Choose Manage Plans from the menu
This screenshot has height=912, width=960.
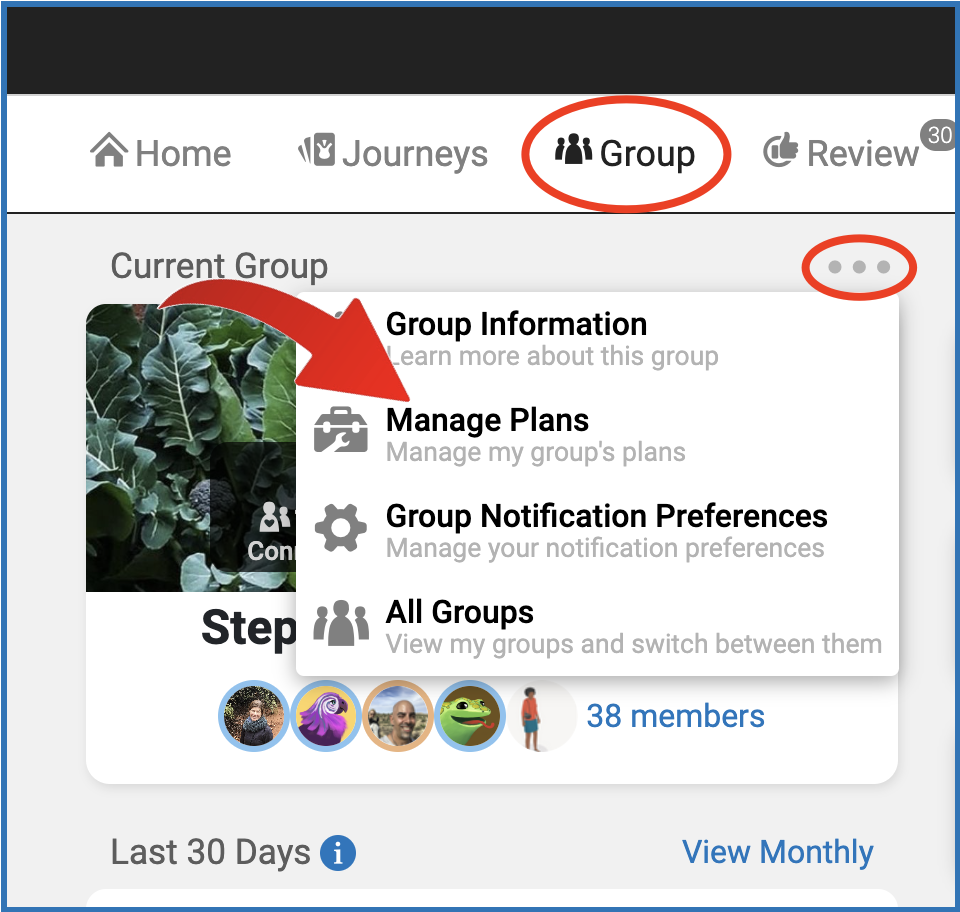(x=488, y=421)
